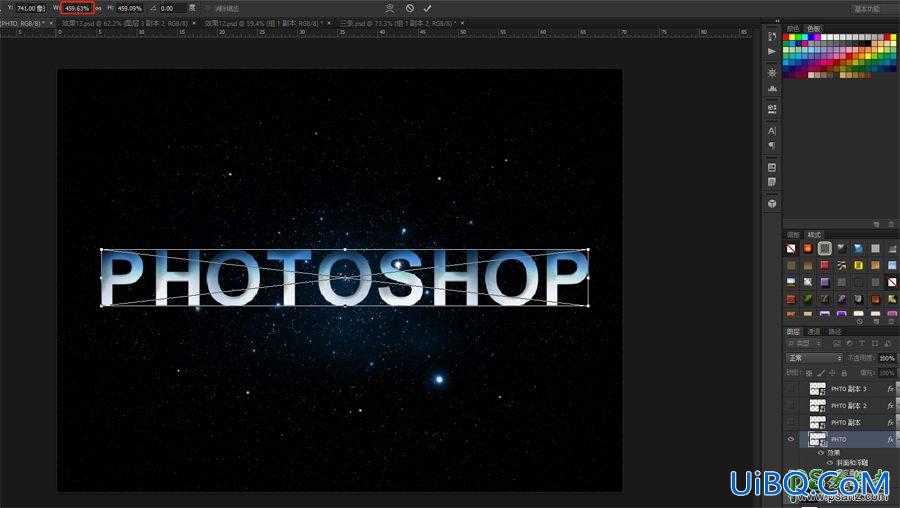Commit the transform with the checkmark icon
The image size is (900, 508).
427,8
